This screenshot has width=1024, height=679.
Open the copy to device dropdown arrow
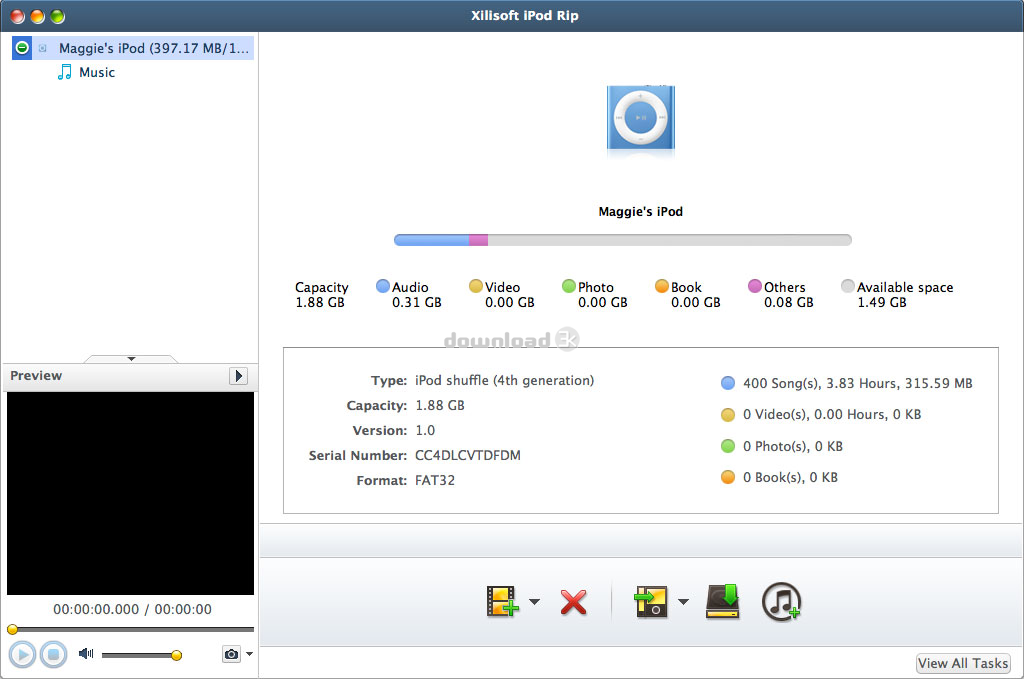click(x=683, y=602)
